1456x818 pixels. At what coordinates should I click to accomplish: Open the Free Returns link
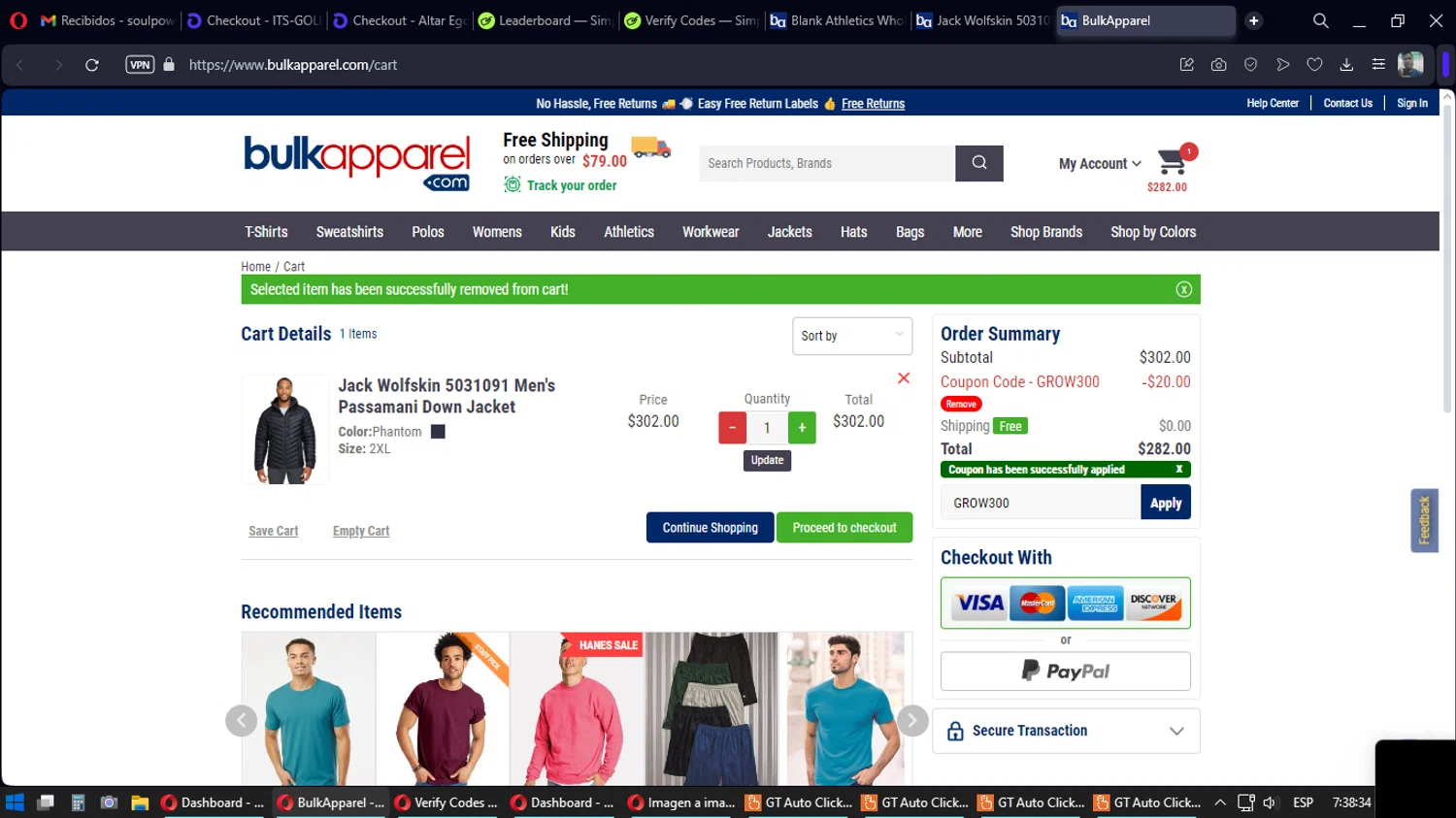pos(873,104)
